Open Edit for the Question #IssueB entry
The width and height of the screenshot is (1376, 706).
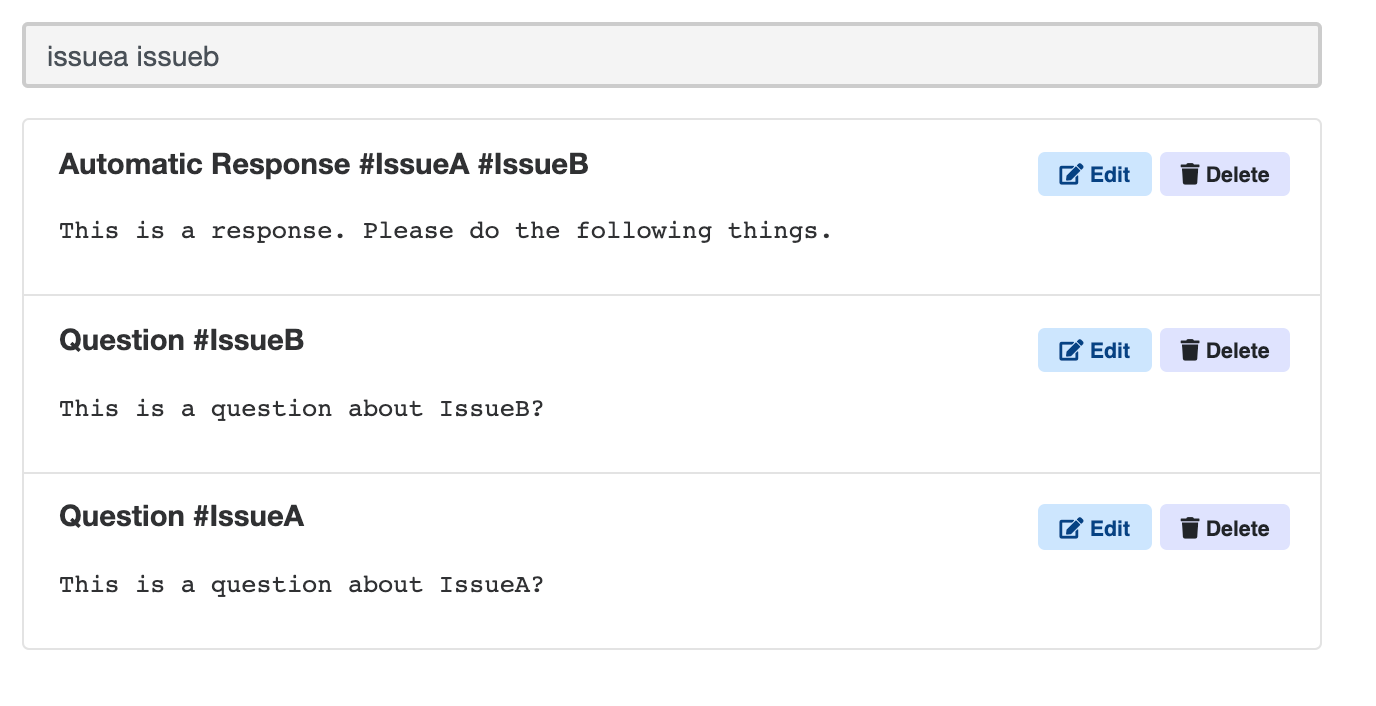coord(1095,350)
